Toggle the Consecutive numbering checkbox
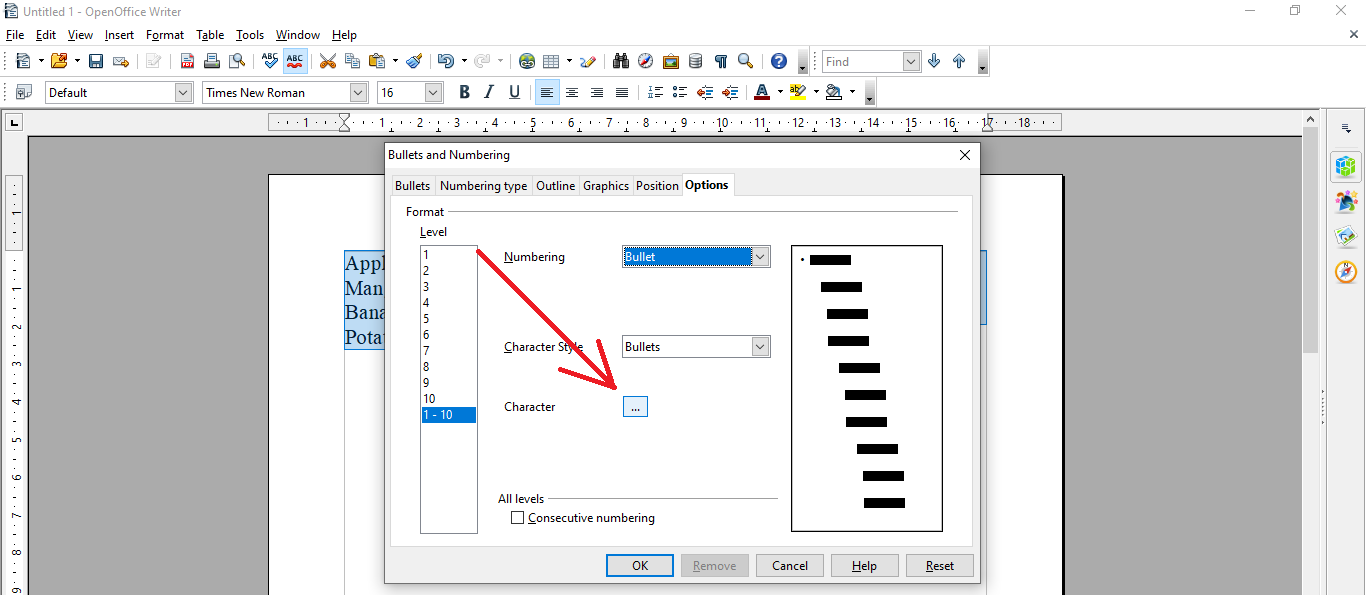Screen dimensions: 1366x595 (518, 517)
